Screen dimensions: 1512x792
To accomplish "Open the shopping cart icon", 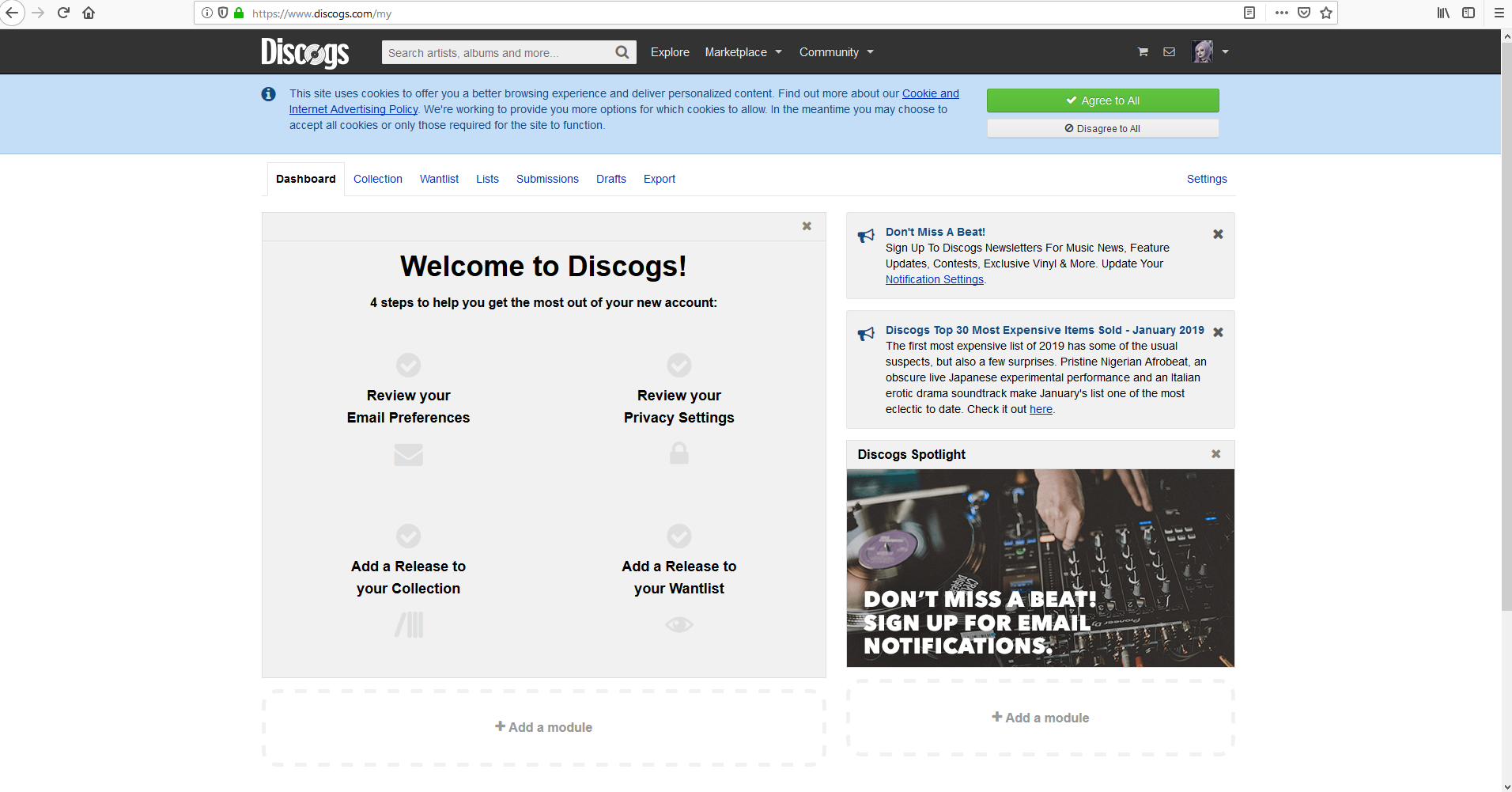I will [x=1143, y=52].
